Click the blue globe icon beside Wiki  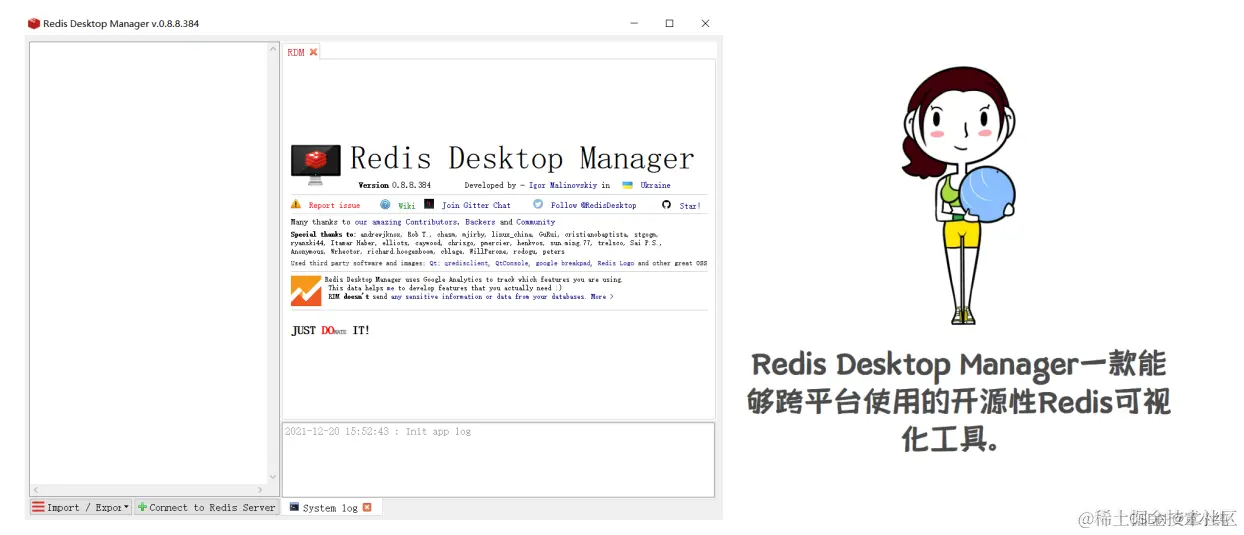coord(385,204)
